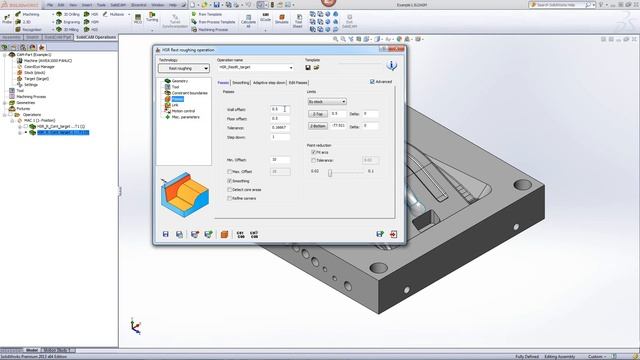Click the GCode ribbon icon
The height and width of the screenshot is (360, 640).
pos(265,17)
